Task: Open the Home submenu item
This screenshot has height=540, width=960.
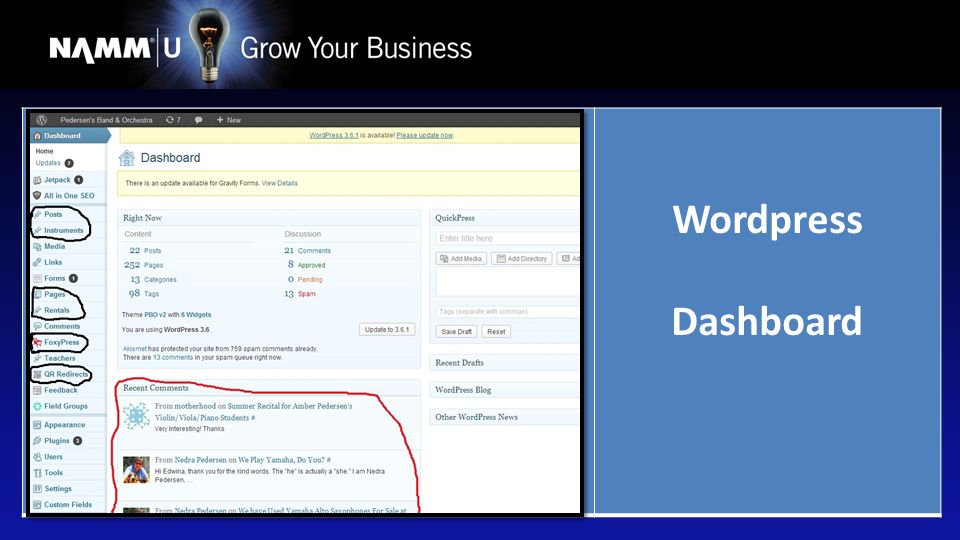Action: [x=44, y=151]
